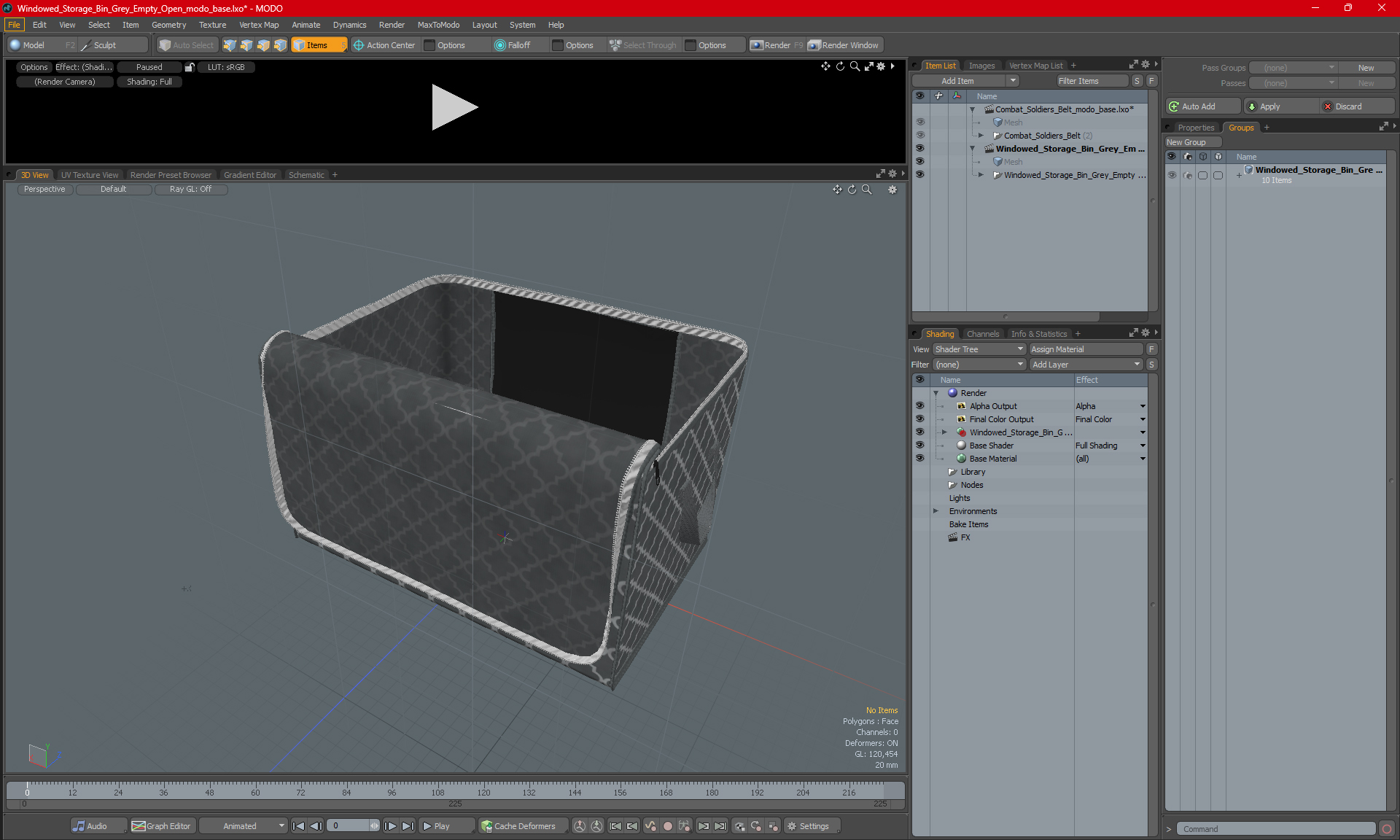1400x840 pixels.
Task: Toggle Action Center Options checkbox
Action: click(429, 45)
